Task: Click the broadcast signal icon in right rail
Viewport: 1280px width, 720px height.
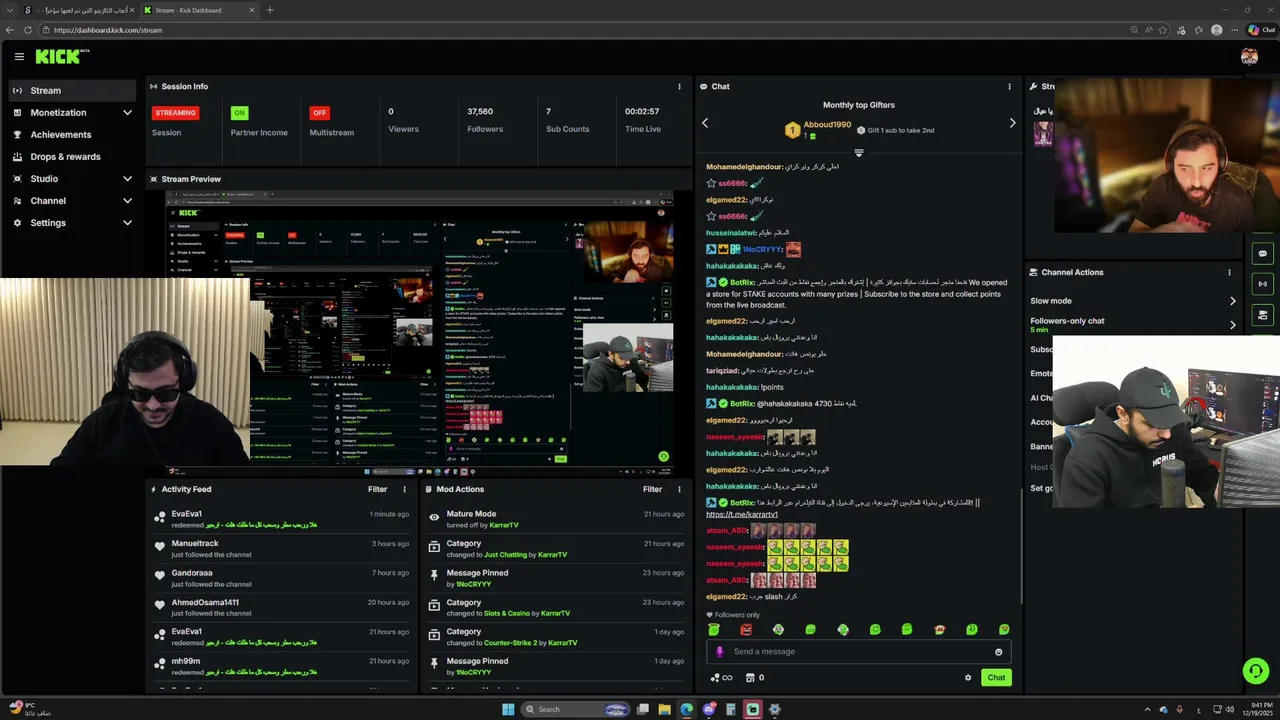Action: (x=1262, y=284)
